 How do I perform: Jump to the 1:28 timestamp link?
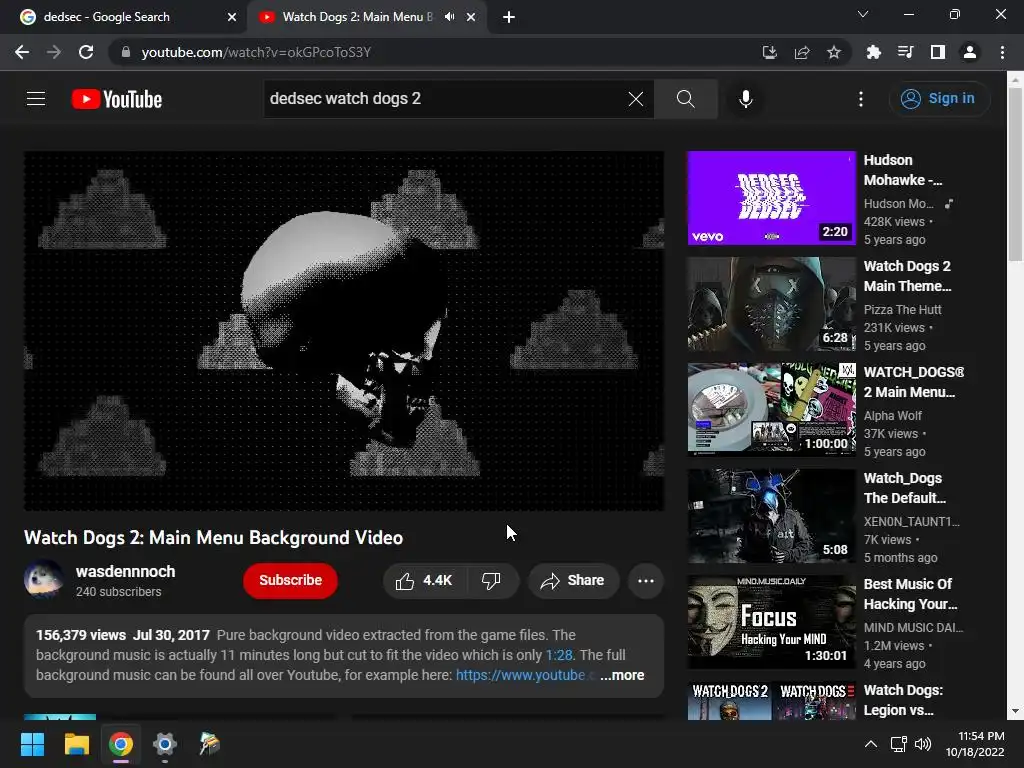pyautogui.click(x=558, y=655)
